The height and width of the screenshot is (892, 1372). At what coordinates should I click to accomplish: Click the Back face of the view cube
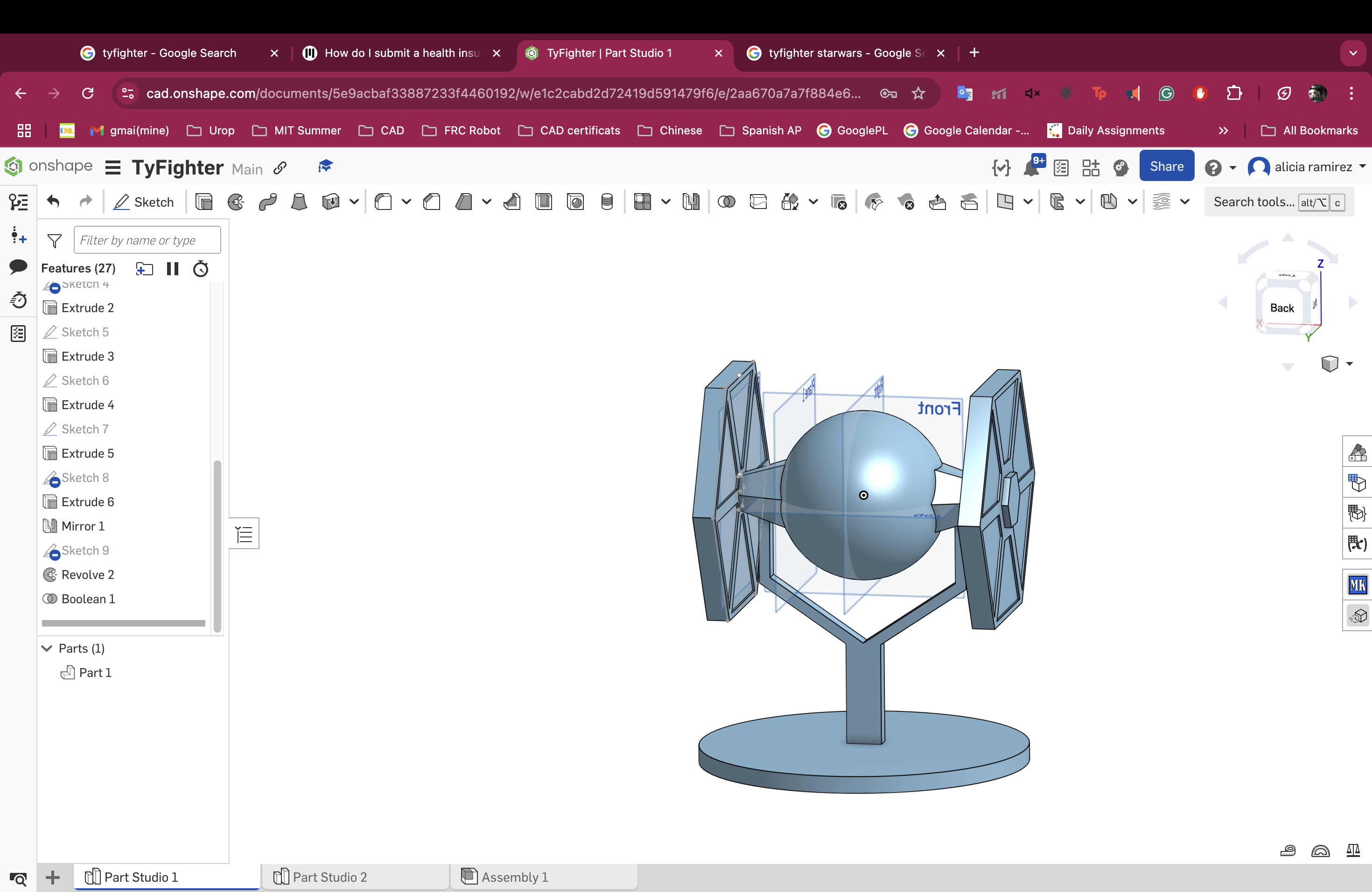[1282, 308]
